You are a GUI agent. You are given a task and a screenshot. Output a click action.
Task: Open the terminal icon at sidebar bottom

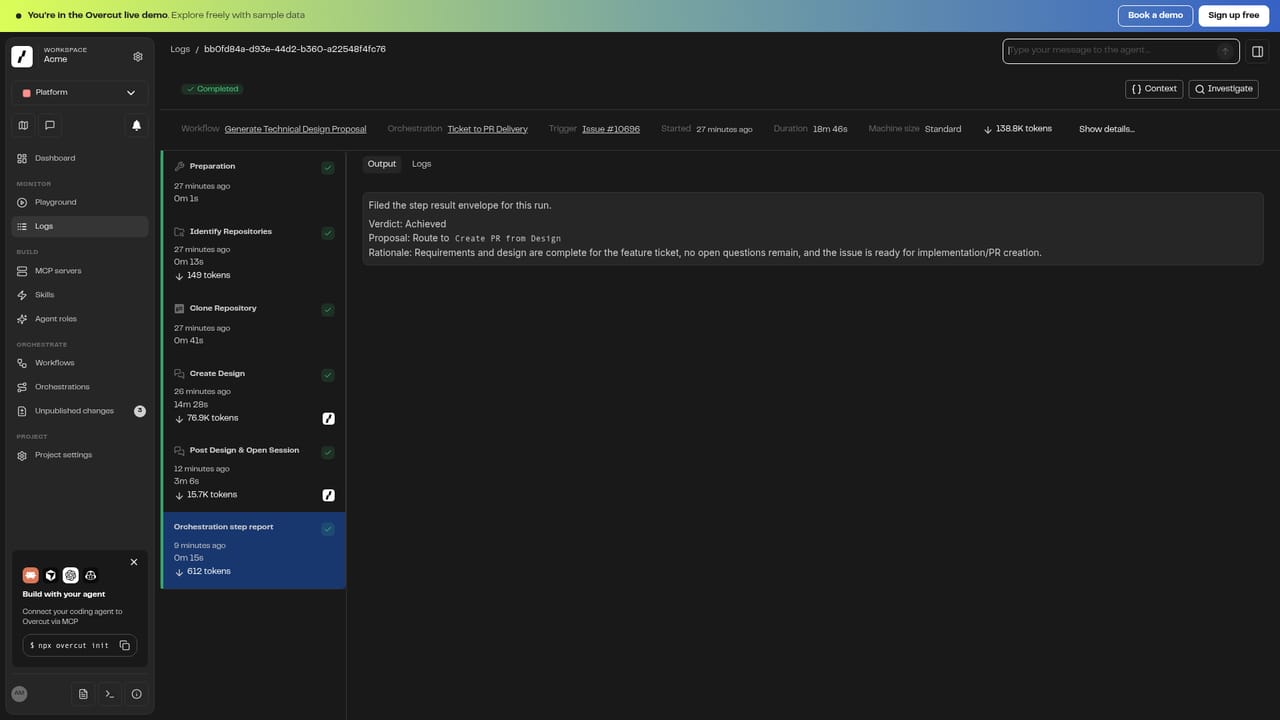click(x=110, y=694)
